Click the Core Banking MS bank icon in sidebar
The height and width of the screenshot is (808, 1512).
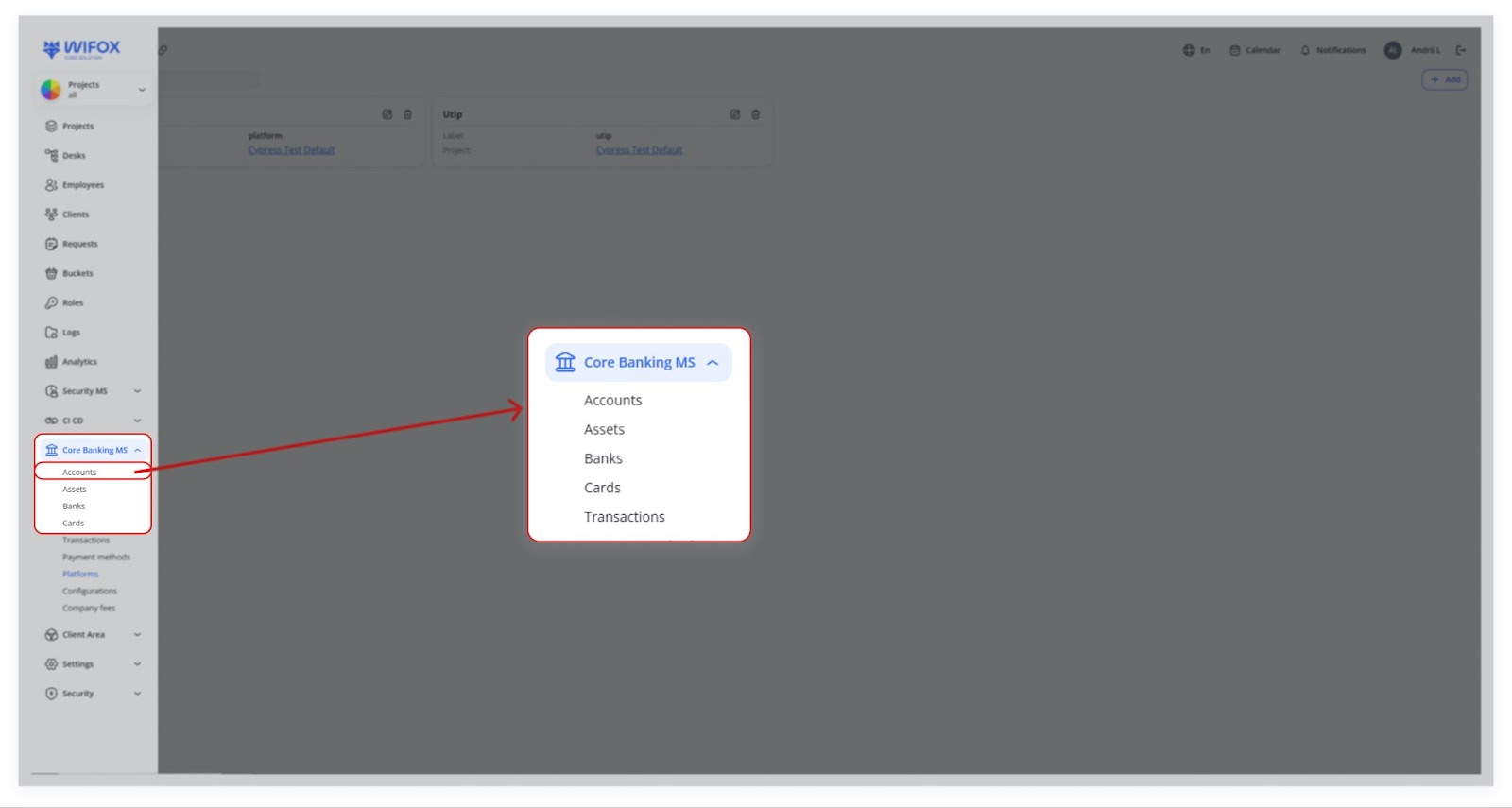click(51, 450)
